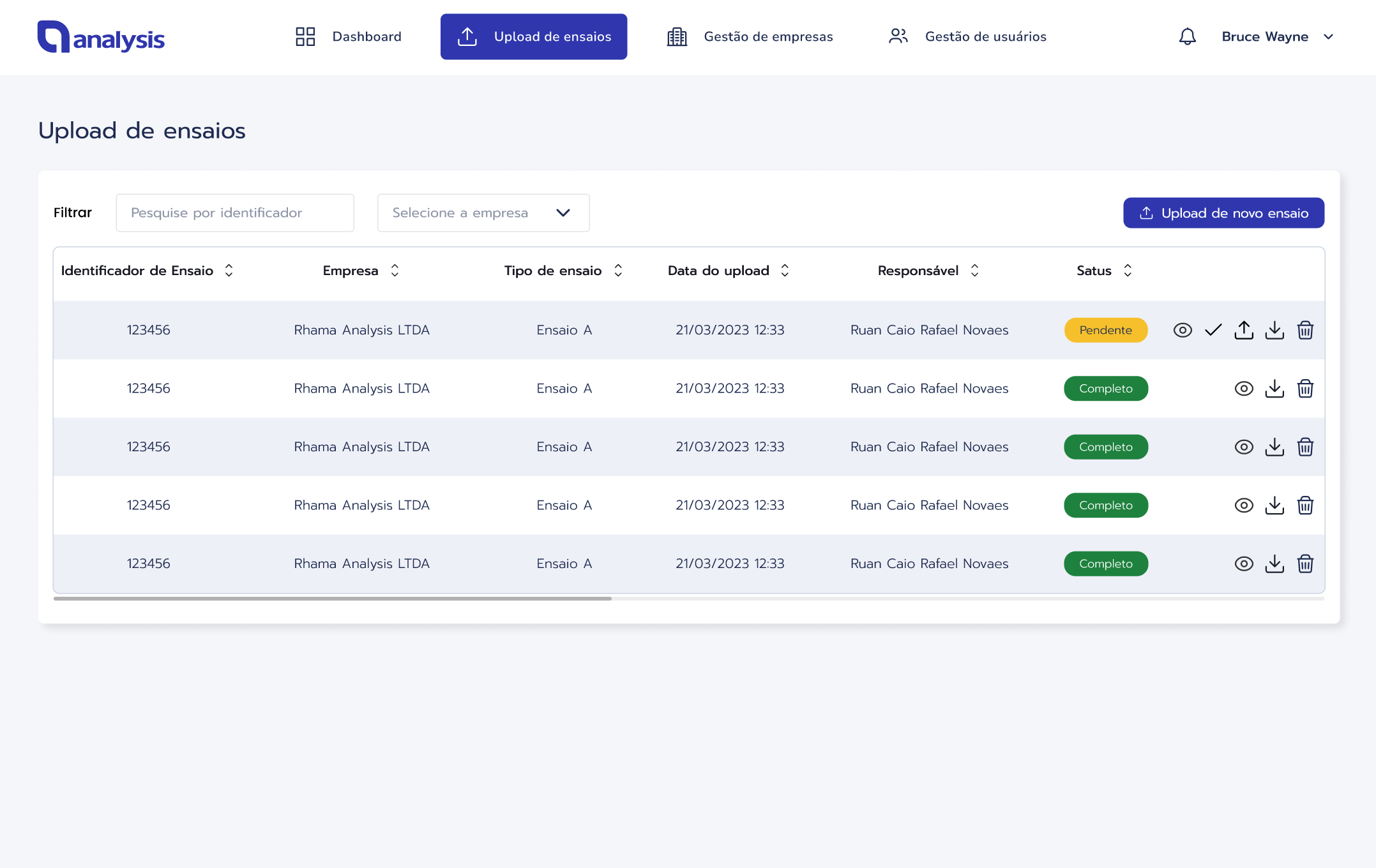Click upload icon in the Pendente row
Screen dimensions: 1376x868
[x=1244, y=330]
